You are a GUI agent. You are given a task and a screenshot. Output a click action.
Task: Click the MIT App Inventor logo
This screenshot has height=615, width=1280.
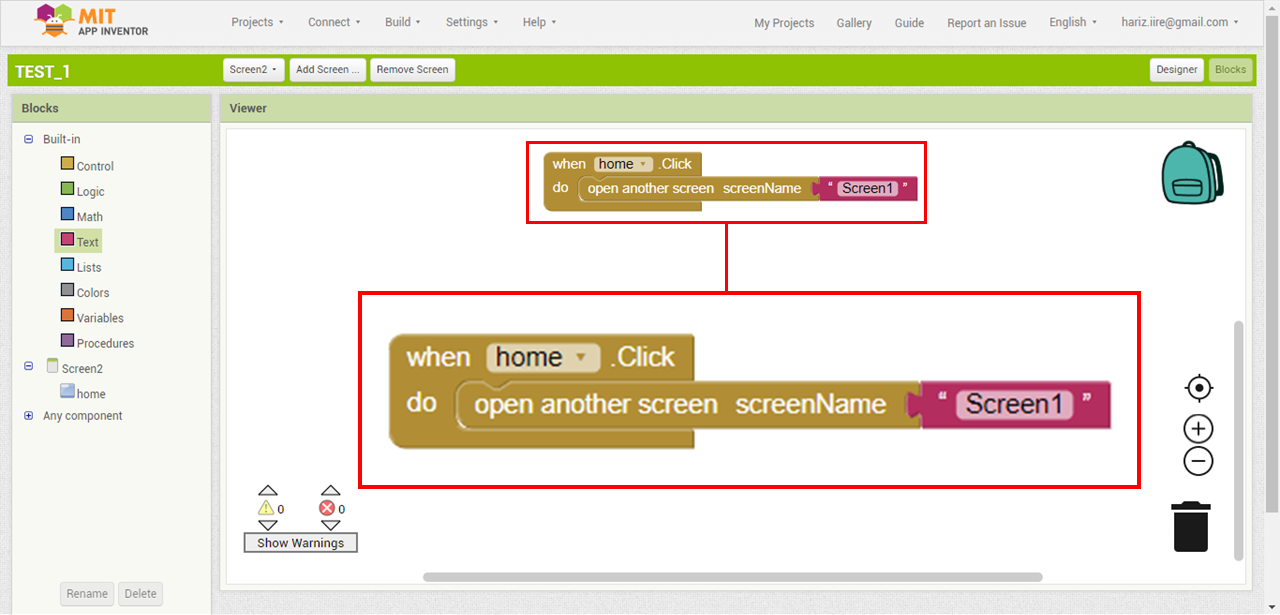[92, 22]
